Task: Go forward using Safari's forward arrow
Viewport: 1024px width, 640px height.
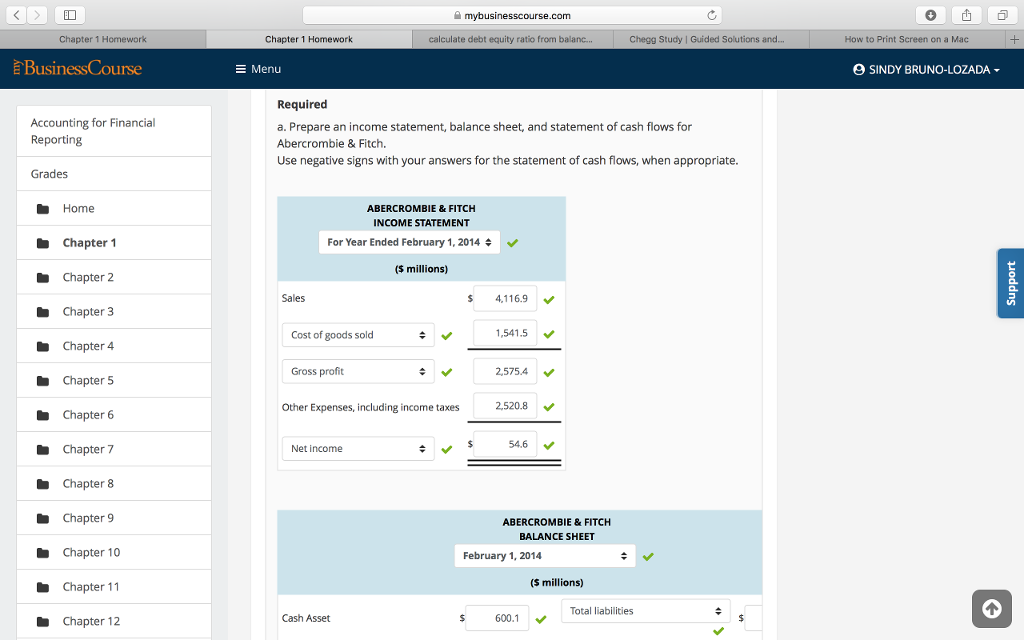Action: (37, 15)
